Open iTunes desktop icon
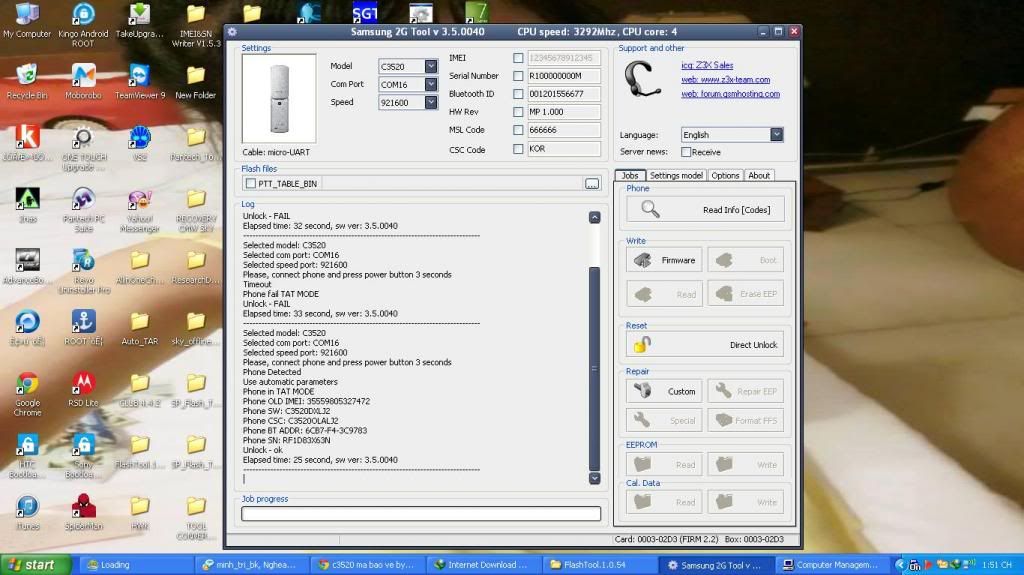The height and width of the screenshot is (575, 1024). 27,512
